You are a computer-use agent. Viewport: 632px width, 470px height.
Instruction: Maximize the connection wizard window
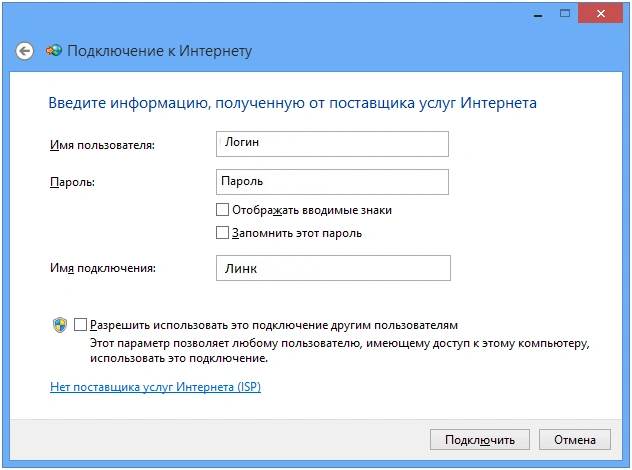coord(565,14)
